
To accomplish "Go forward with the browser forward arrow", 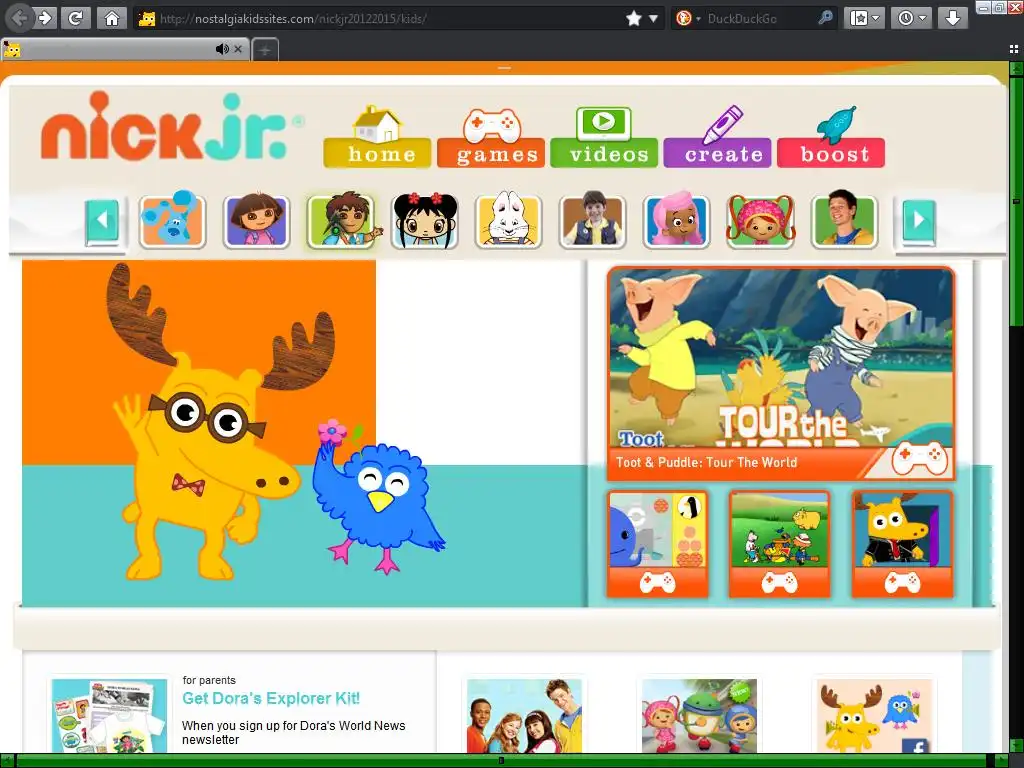I will point(45,18).
